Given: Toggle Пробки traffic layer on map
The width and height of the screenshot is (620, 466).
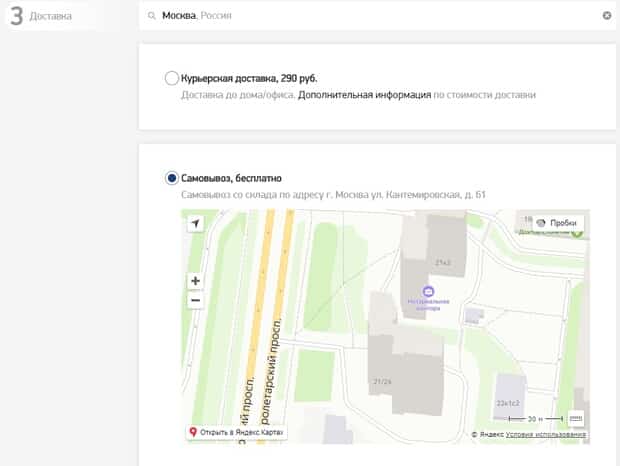Looking at the screenshot, I should [557, 223].
